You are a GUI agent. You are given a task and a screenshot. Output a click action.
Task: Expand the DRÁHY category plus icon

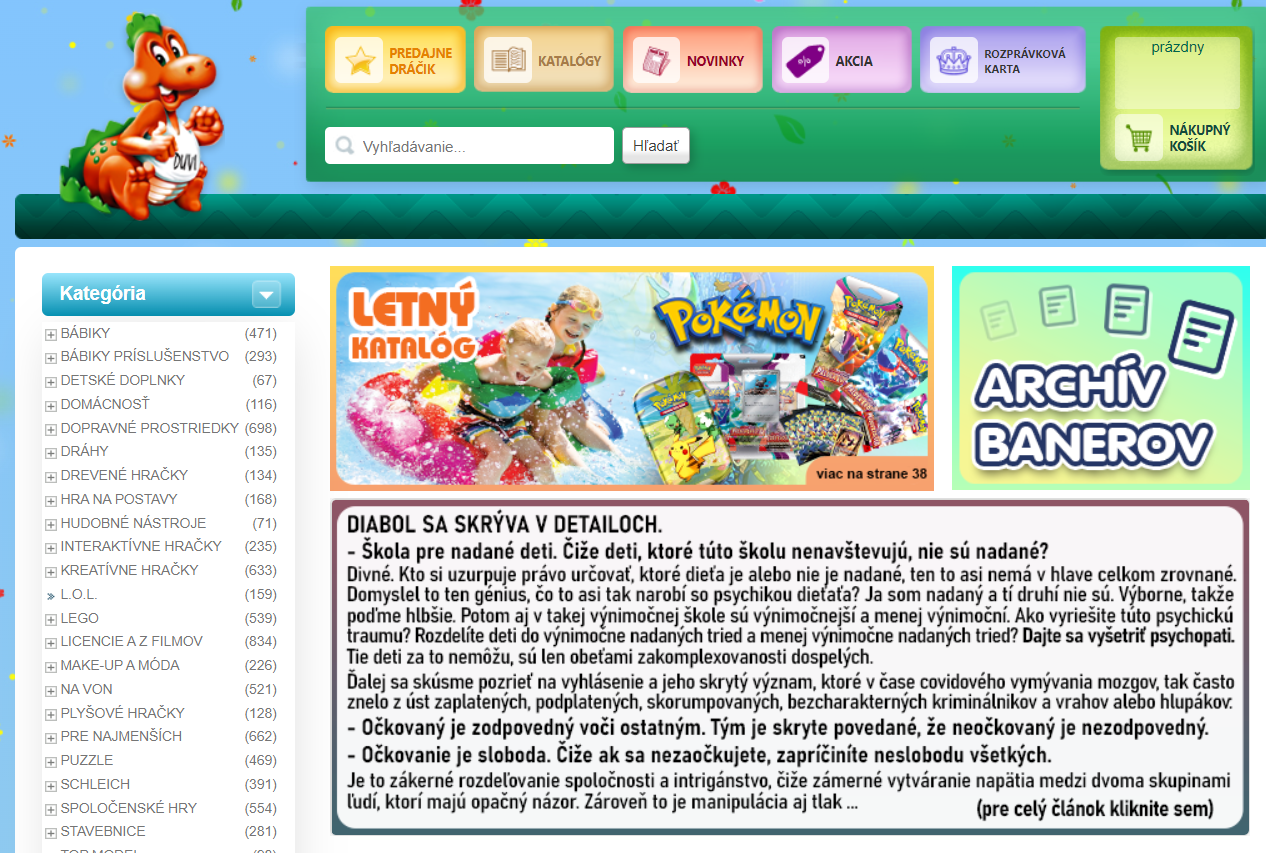point(51,453)
